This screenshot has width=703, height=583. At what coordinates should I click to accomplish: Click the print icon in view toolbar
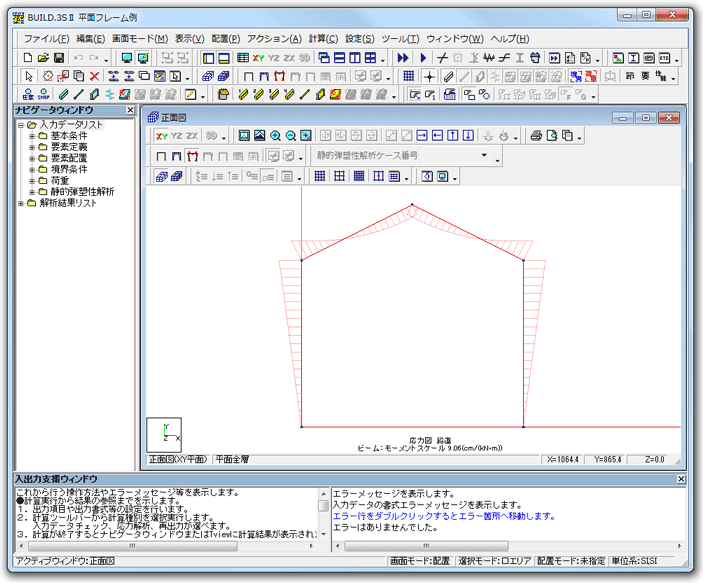[536, 136]
